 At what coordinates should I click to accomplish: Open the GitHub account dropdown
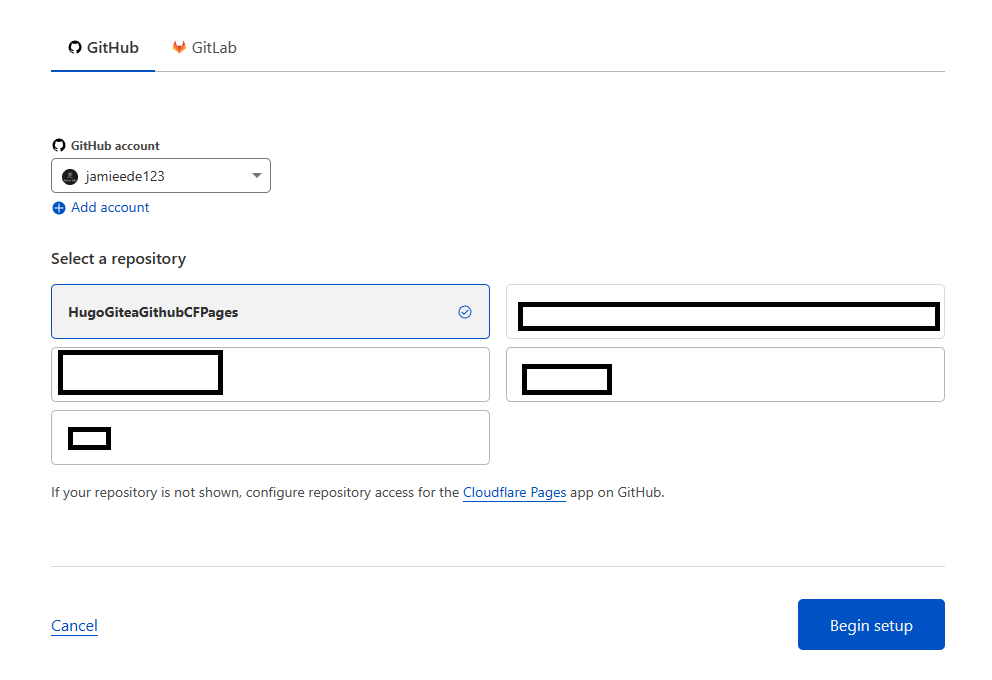click(161, 176)
